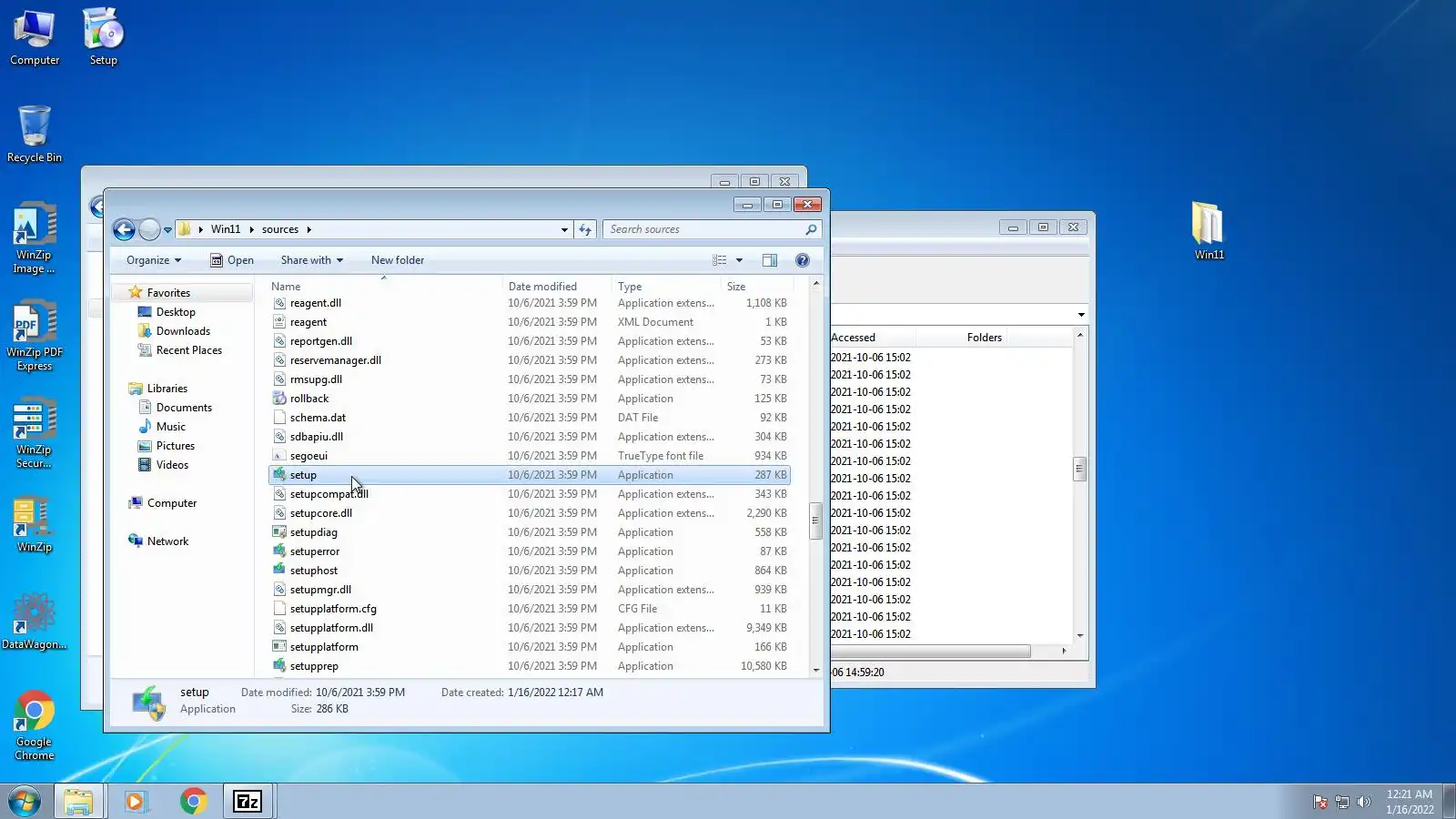Image resolution: width=1456 pixels, height=819 pixels.
Task: Select Network in navigation pane
Action: click(167, 541)
